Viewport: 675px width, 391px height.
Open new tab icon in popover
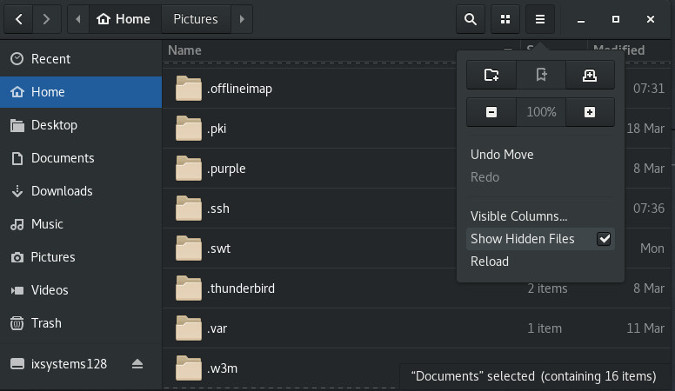tap(590, 75)
